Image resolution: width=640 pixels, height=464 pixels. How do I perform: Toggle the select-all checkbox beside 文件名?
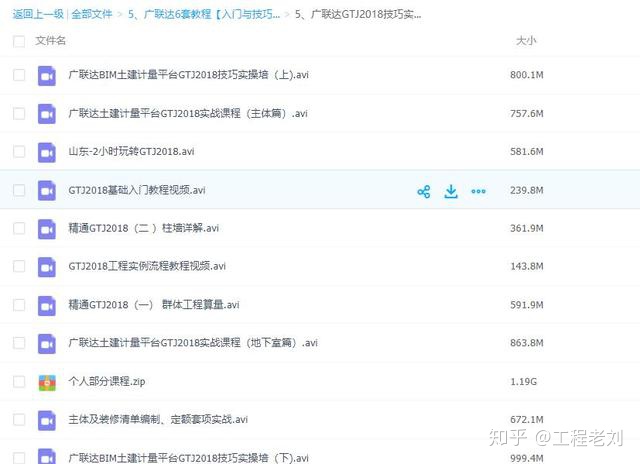pyautogui.click(x=19, y=41)
